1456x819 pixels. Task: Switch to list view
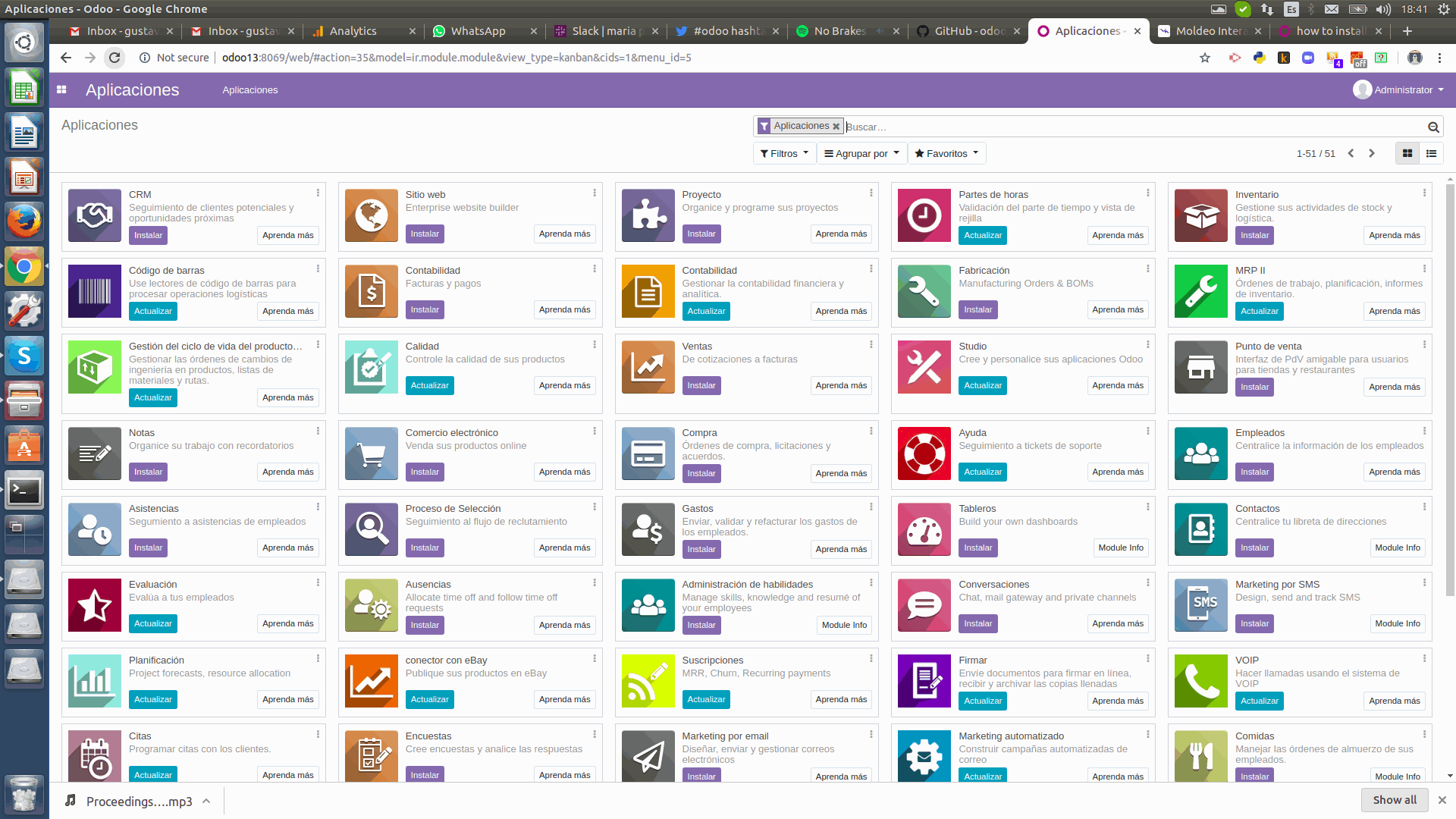point(1431,153)
